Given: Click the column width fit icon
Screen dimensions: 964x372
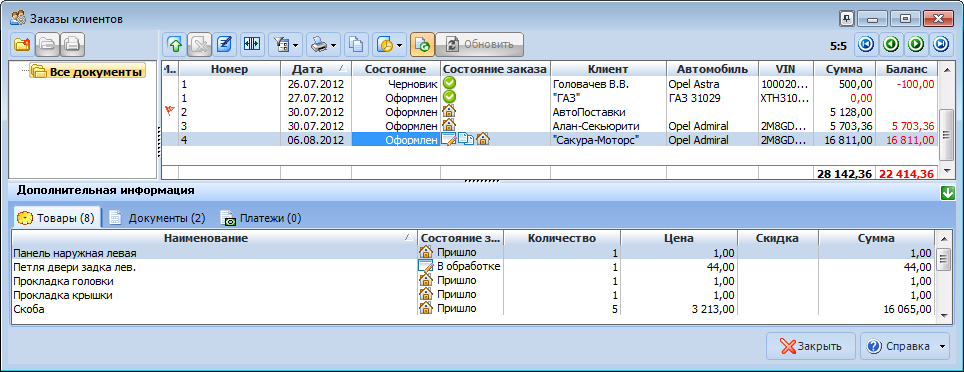Looking at the screenshot, I should coord(251,44).
